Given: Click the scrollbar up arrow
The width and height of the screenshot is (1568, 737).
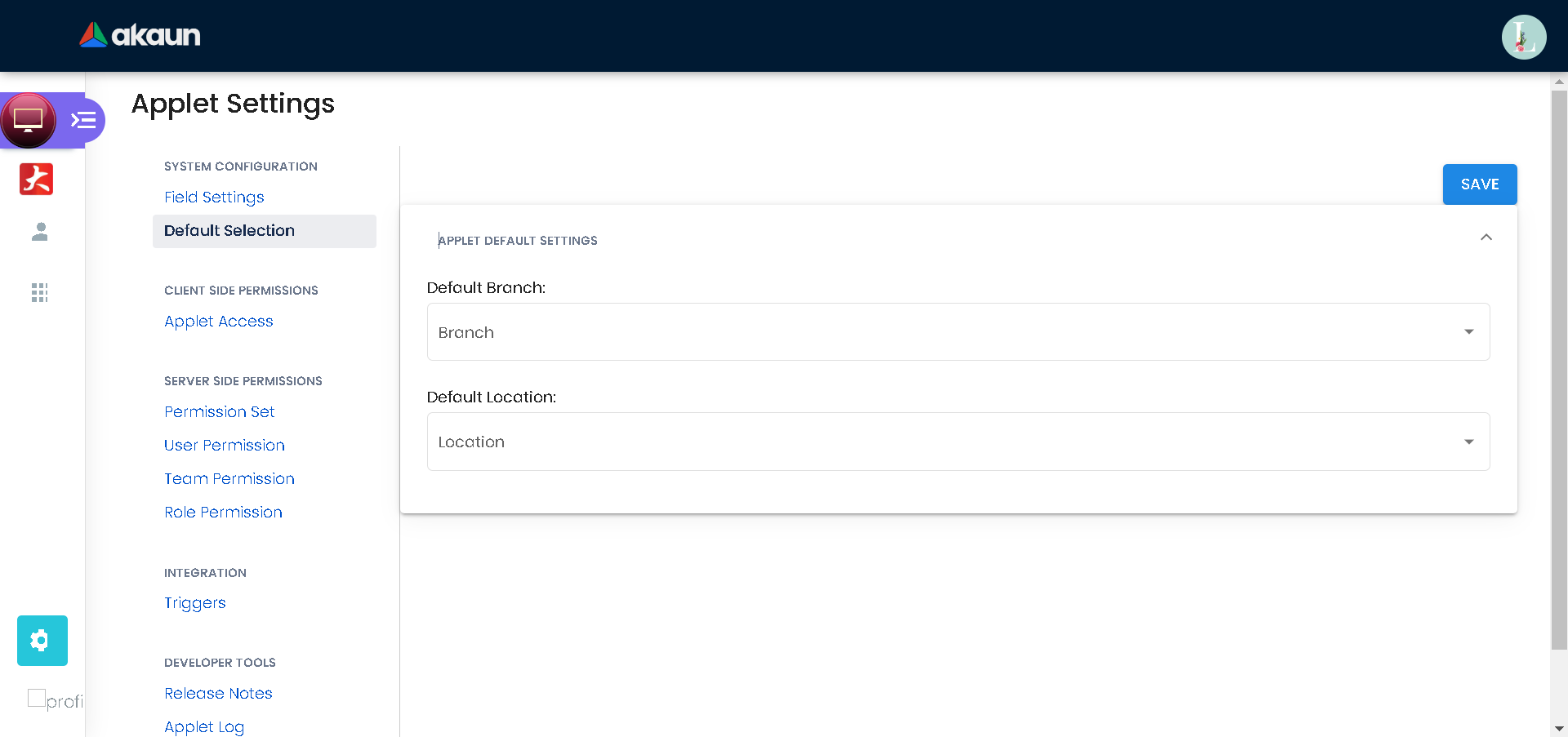Looking at the screenshot, I should pos(1559,82).
